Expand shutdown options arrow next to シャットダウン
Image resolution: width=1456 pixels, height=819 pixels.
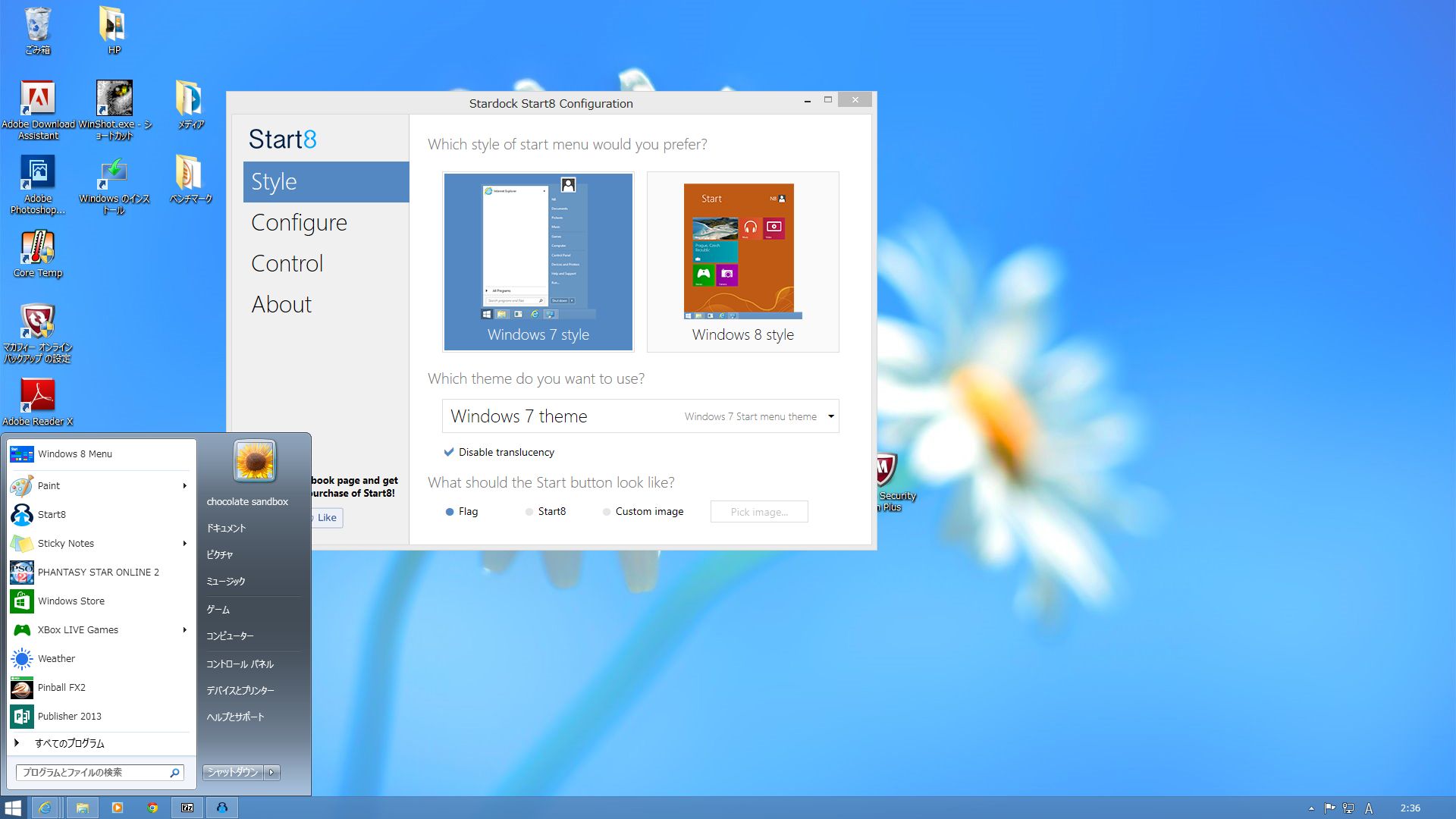pyautogui.click(x=271, y=772)
